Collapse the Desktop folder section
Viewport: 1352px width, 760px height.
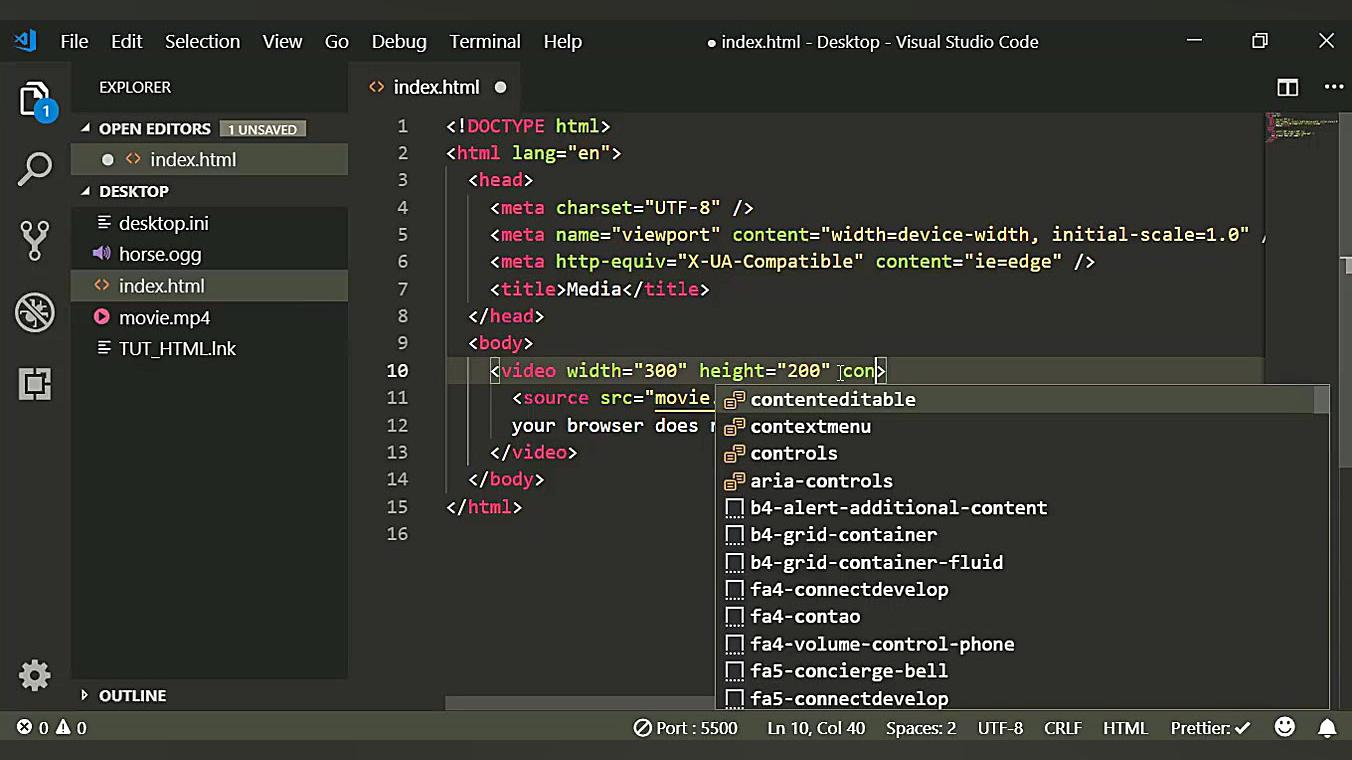click(85, 191)
